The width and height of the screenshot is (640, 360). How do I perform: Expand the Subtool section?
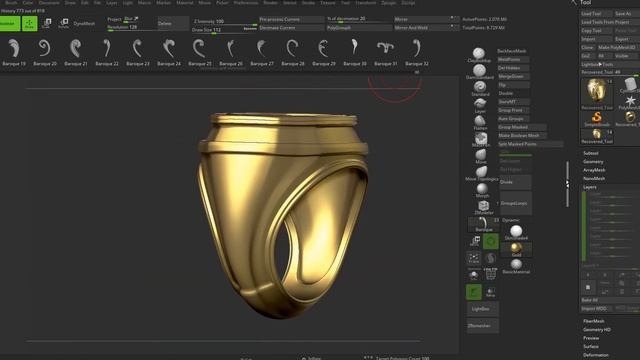(591, 153)
